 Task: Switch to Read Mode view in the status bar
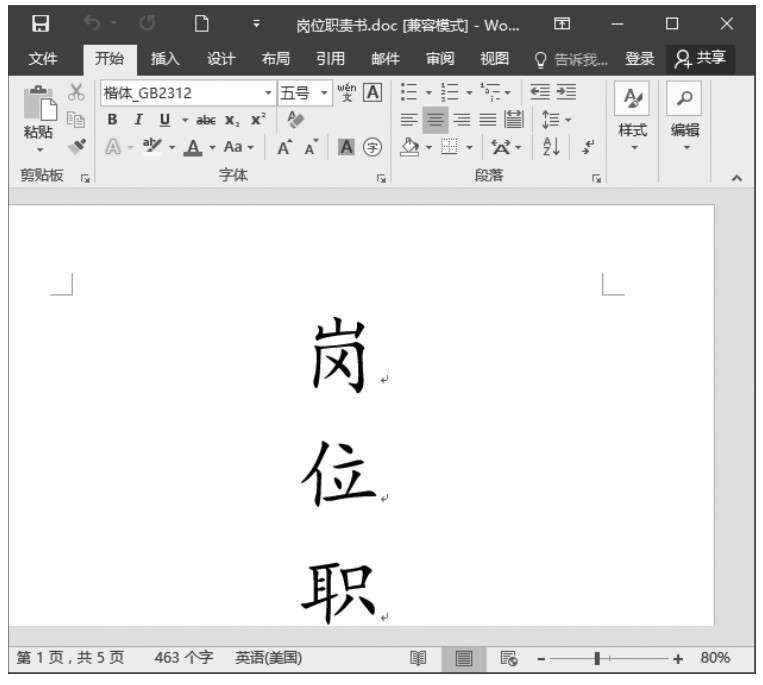[x=418, y=658]
